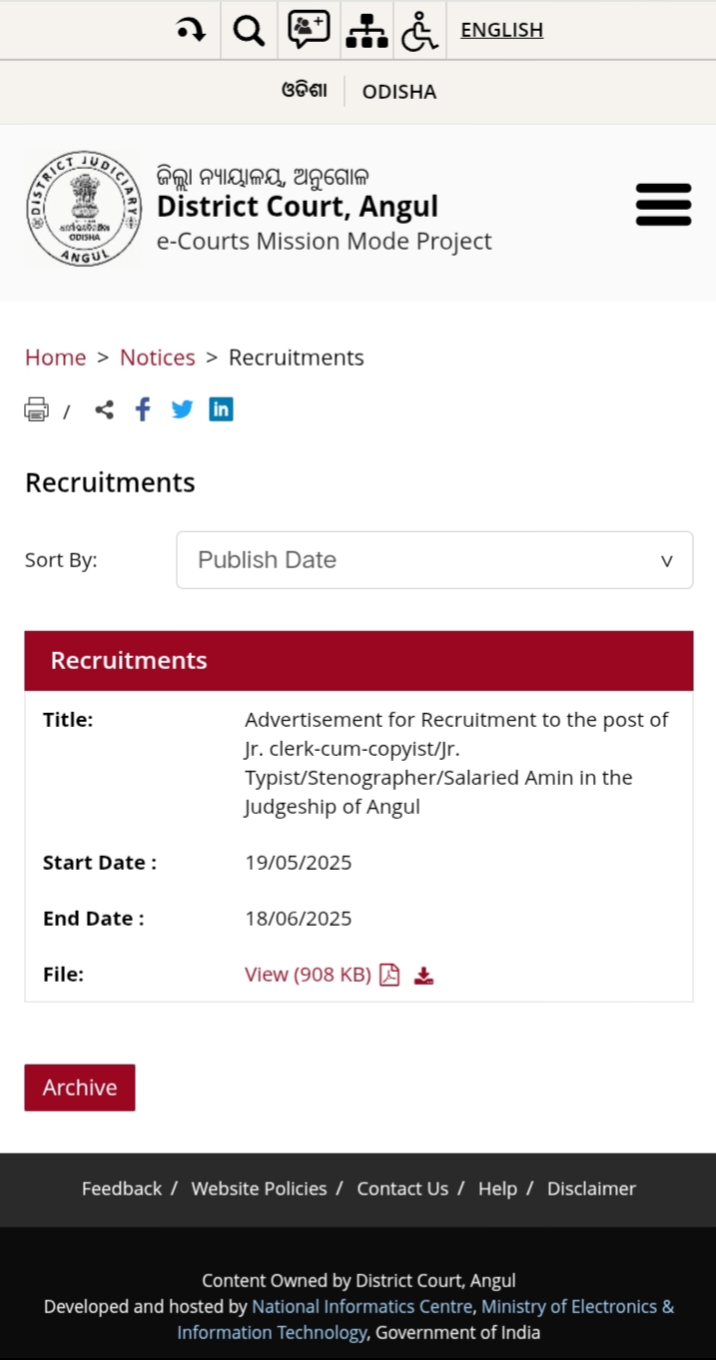Open the ENGLISH language selector

point(502,30)
